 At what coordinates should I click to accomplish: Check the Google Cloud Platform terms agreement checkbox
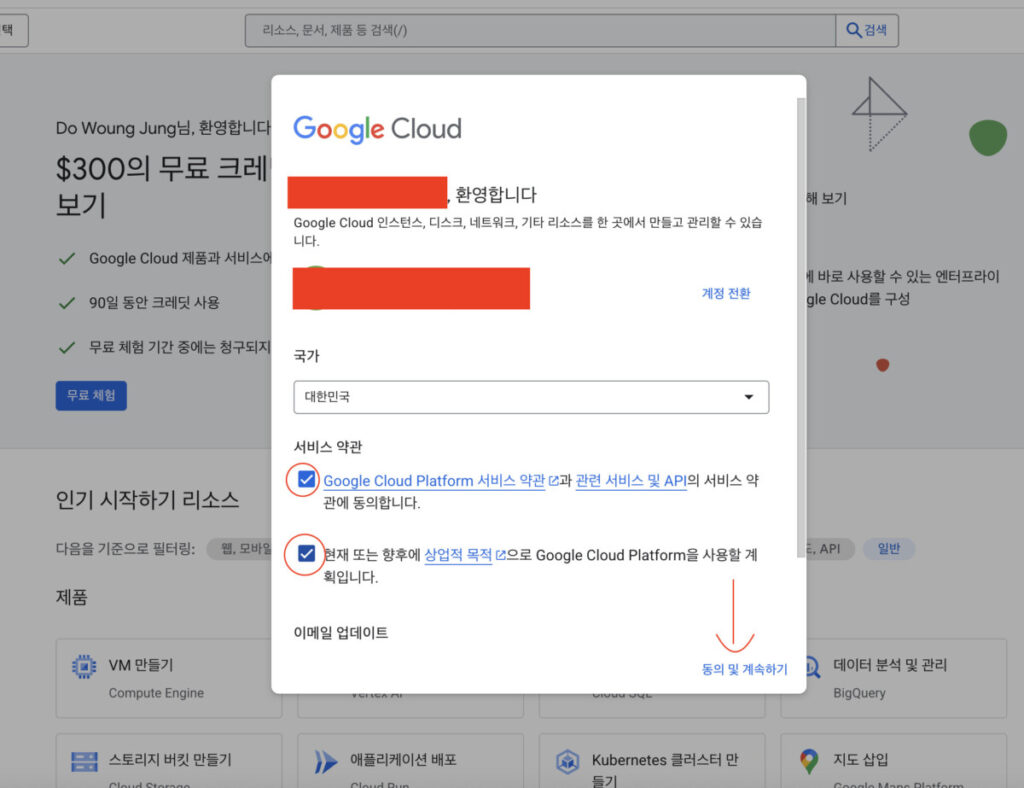306,480
